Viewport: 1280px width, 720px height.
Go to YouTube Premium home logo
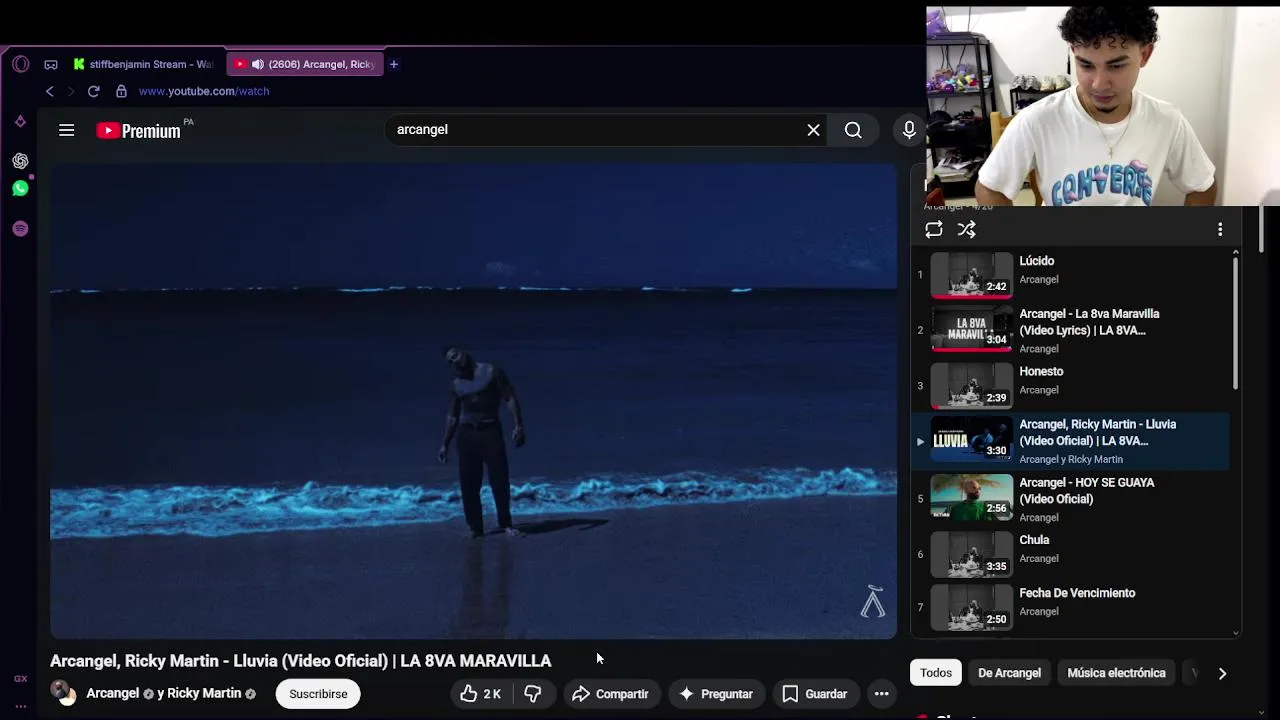coord(139,130)
